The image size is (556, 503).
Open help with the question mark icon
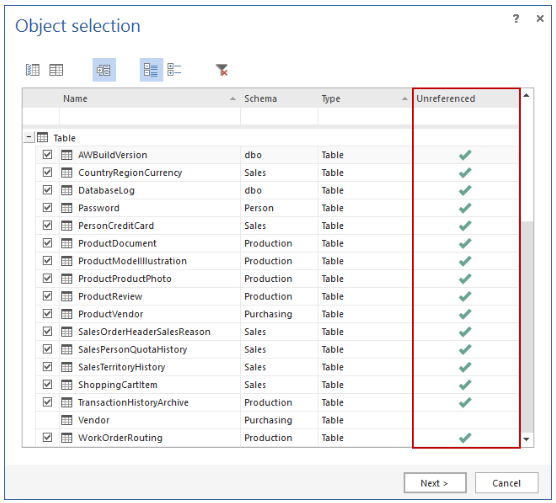[x=516, y=18]
